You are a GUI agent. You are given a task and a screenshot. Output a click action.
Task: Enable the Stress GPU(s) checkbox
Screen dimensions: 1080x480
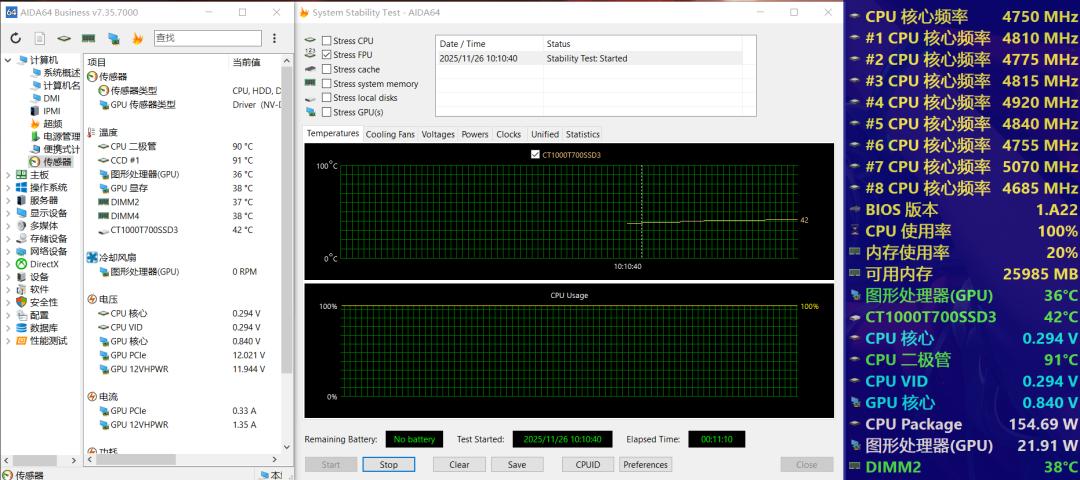(327, 112)
